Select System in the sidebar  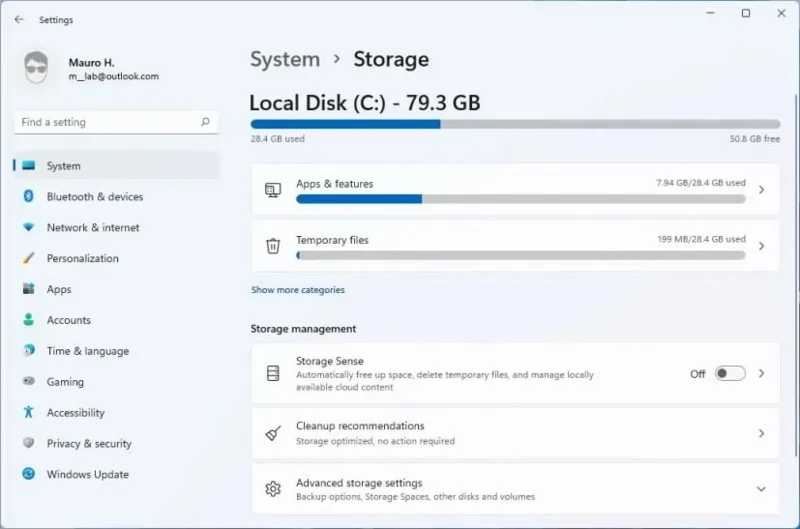coord(117,165)
